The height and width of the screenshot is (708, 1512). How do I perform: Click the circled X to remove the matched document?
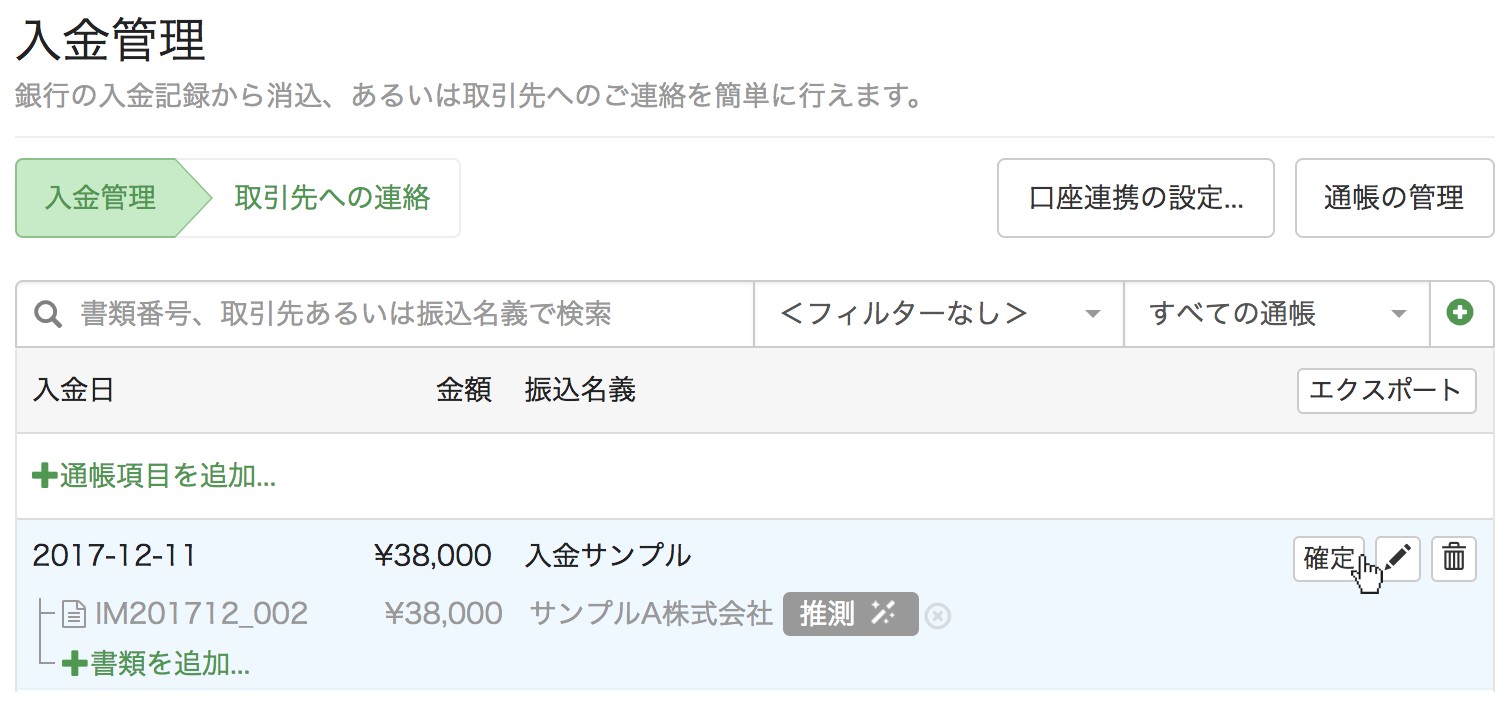click(938, 614)
